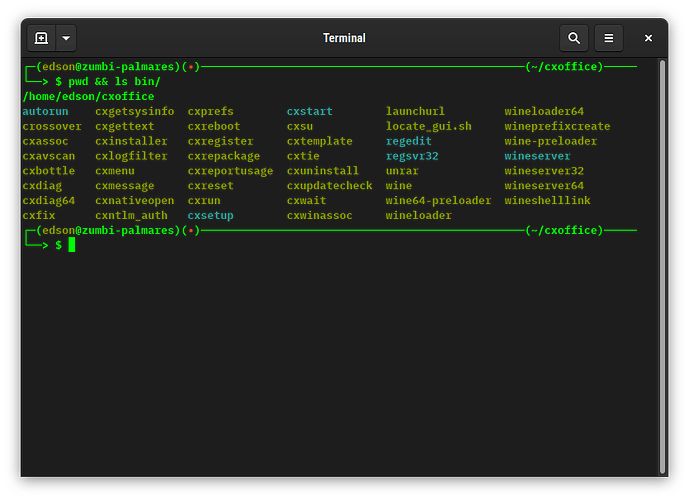This screenshot has height=500, width=689.
Task: Click the launchurl entry
Action: coord(415,111)
